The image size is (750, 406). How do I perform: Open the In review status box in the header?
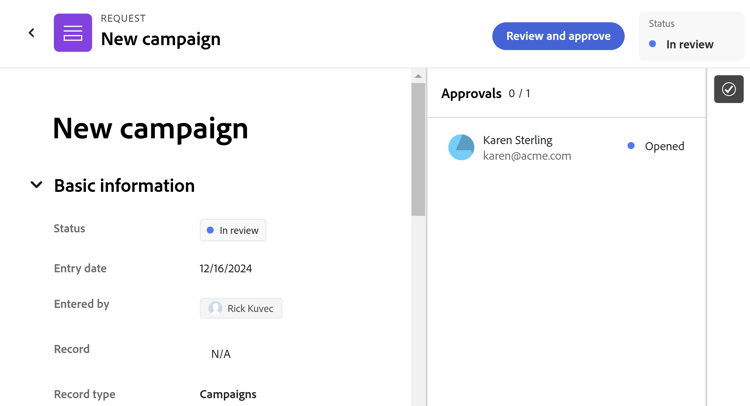pos(691,36)
